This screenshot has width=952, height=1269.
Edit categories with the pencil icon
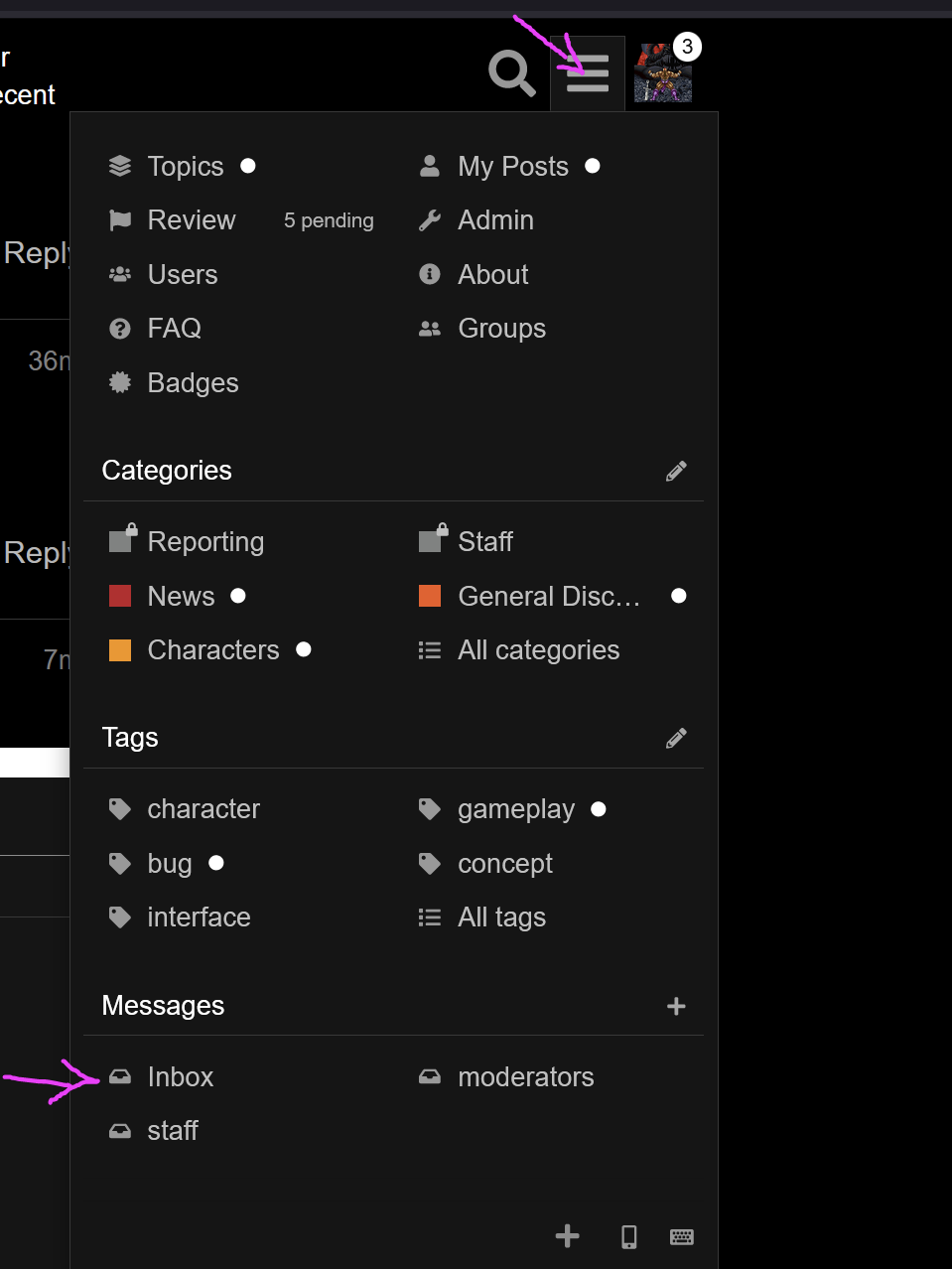click(676, 471)
